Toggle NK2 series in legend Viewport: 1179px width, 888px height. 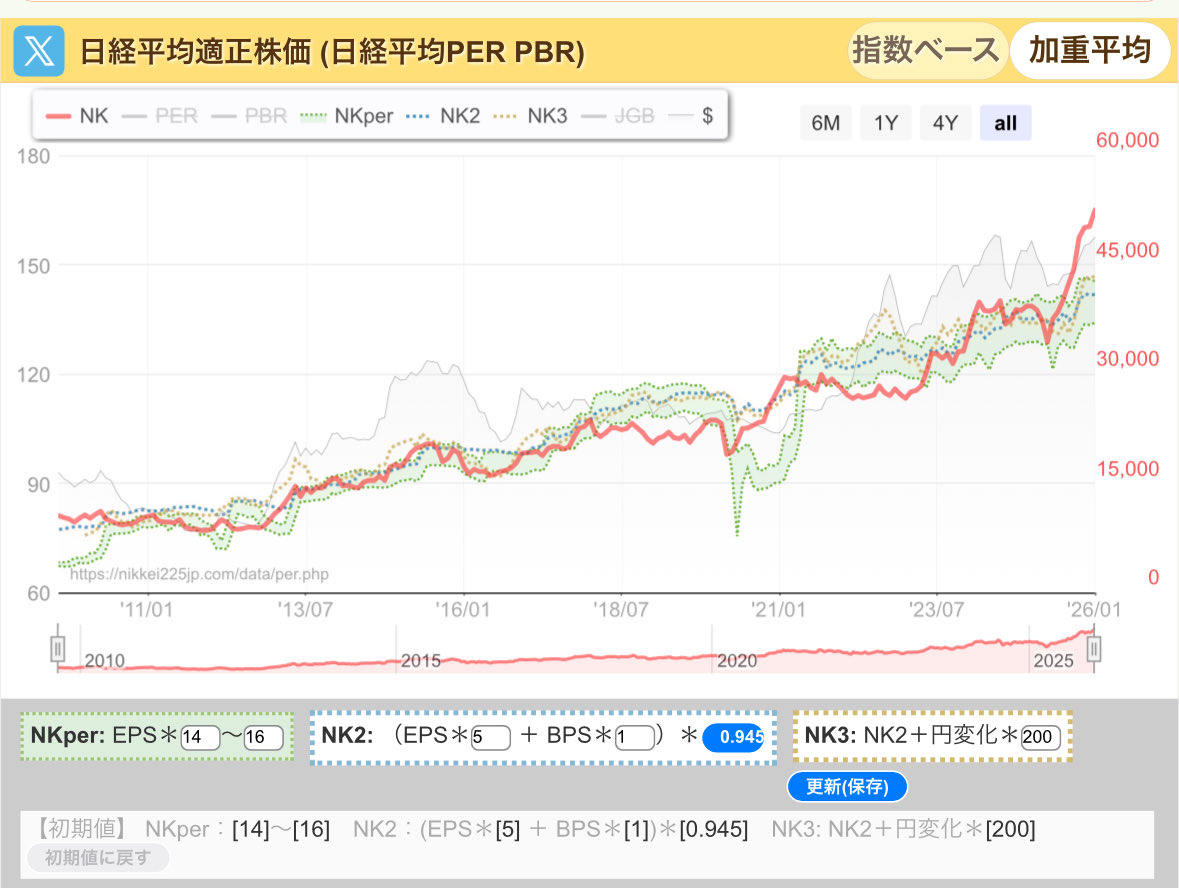[x=443, y=116]
